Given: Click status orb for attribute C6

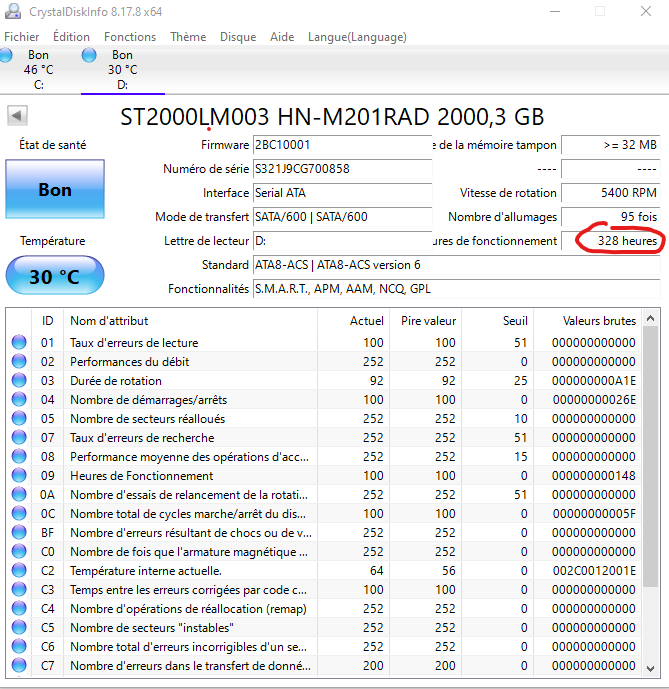Looking at the screenshot, I should (x=19, y=646).
